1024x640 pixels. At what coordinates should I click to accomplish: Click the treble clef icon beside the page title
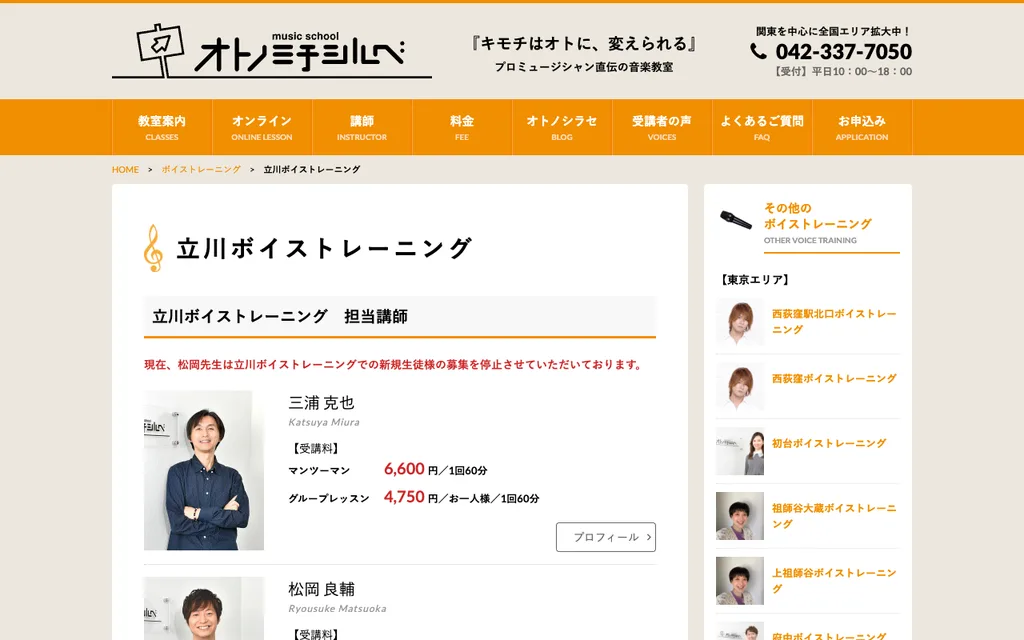pos(153,248)
